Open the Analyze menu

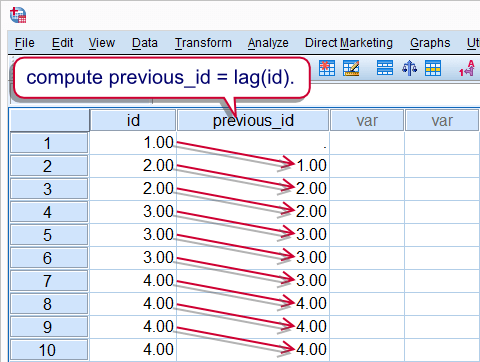click(x=268, y=43)
